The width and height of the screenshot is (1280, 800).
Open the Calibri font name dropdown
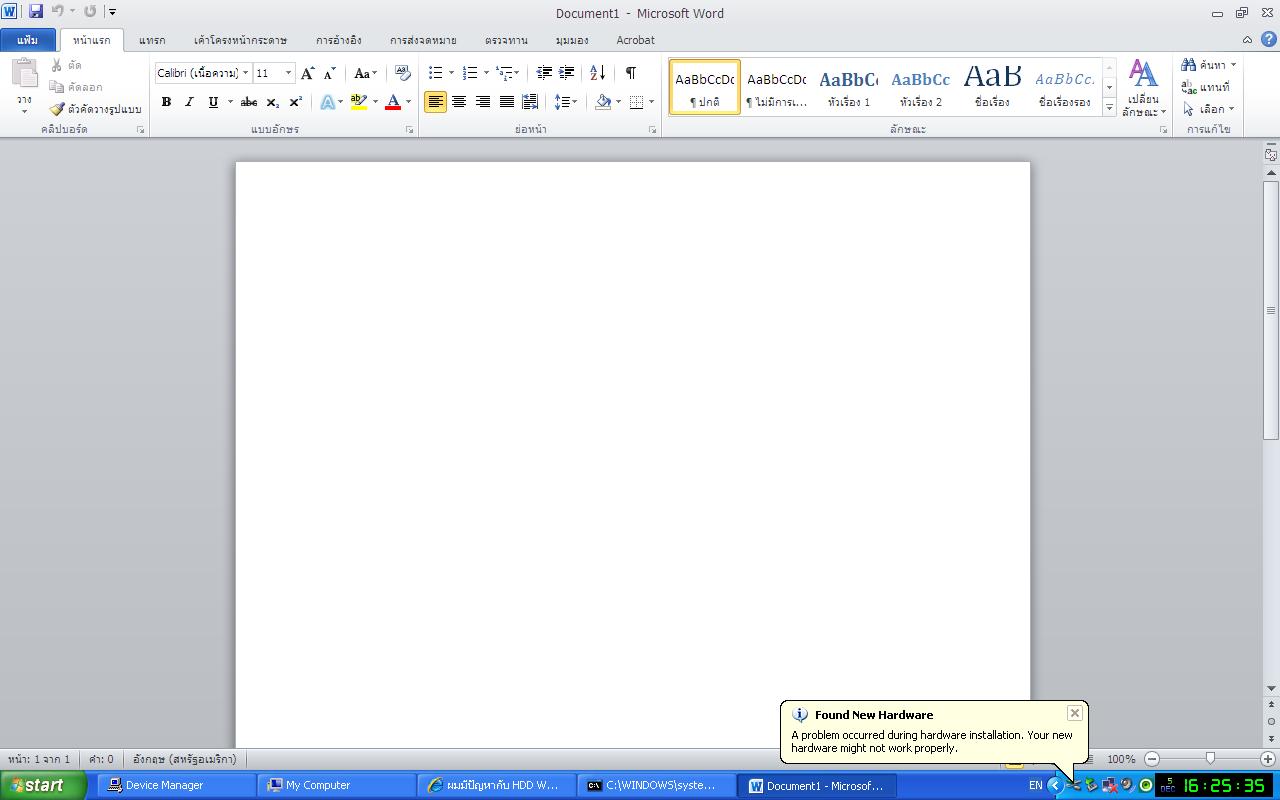pos(246,73)
